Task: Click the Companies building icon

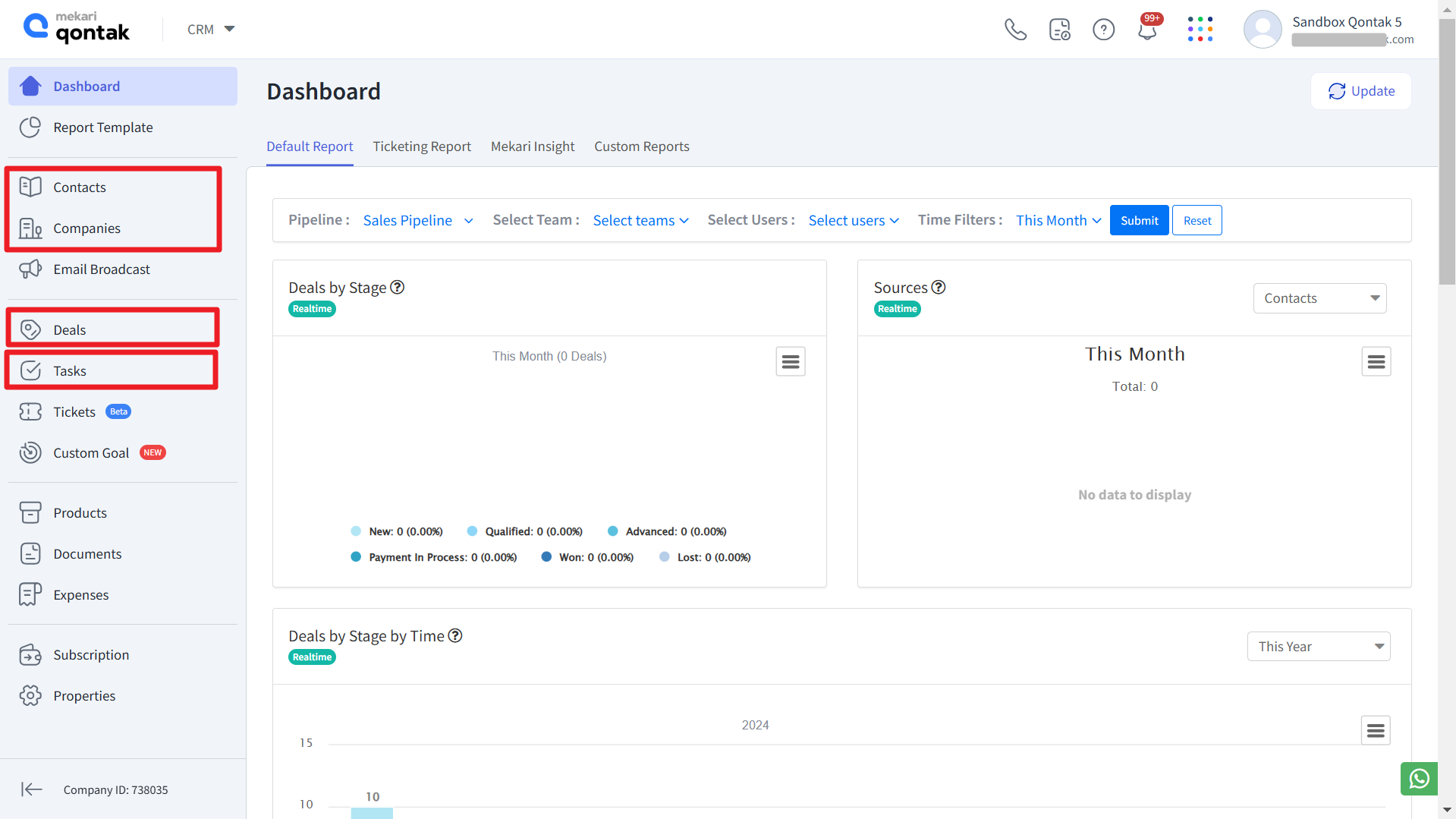Action: coord(30,228)
